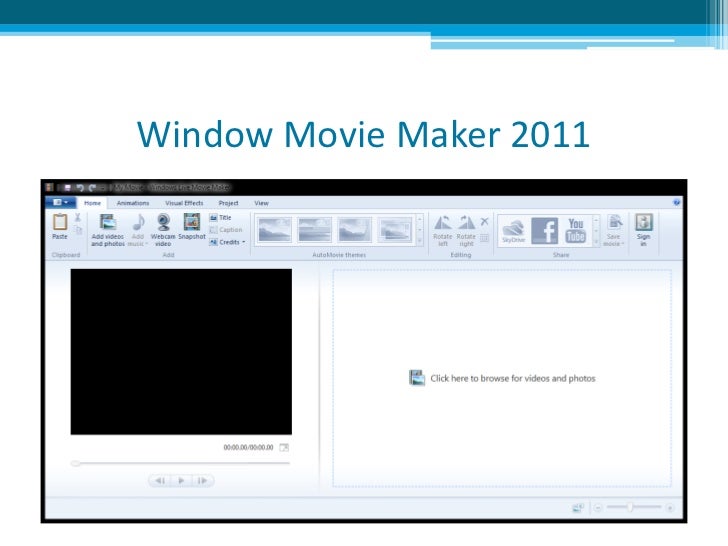
Task: Click thumbnail size icon in status bar
Action: (x=578, y=507)
